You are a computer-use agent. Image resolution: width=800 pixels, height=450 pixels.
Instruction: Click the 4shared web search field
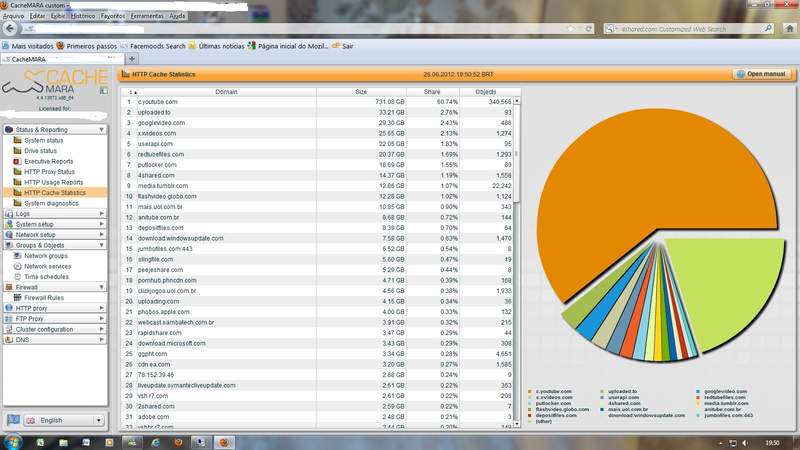[x=691, y=29]
